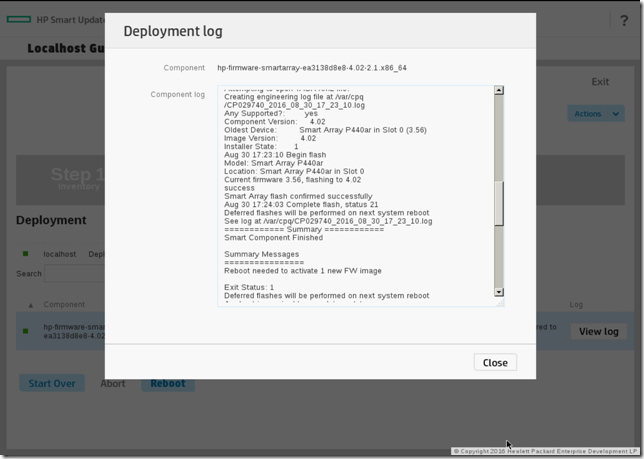644x459 pixels.
Task: Click the hp-firmware-smartarray component name in dialog
Action: pyautogui.click(x=312, y=68)
